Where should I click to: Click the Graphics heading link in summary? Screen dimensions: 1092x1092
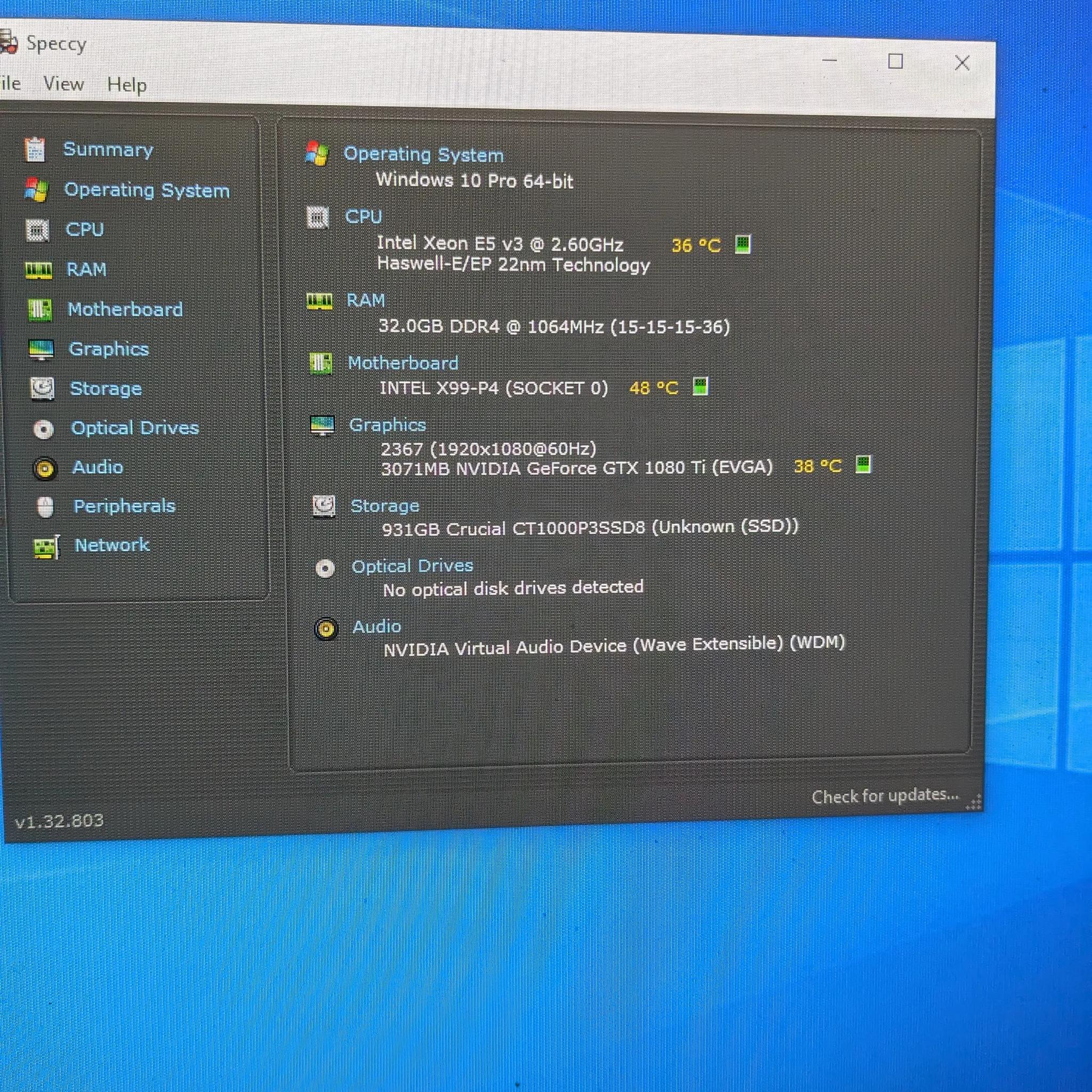[388, 425]
